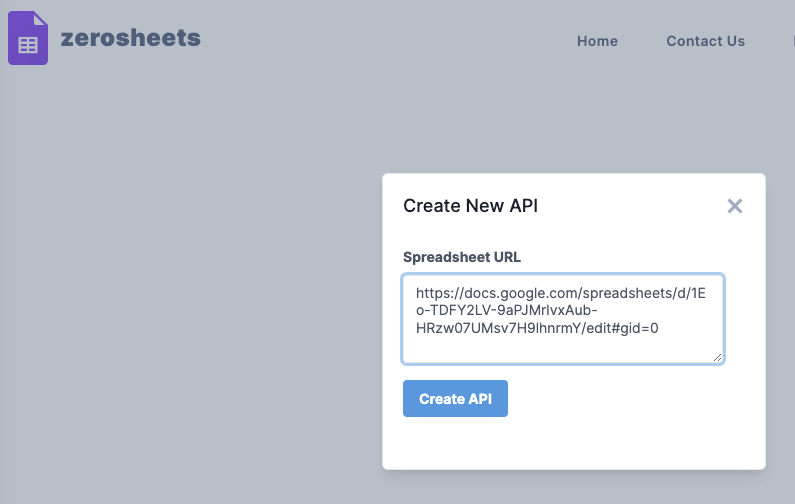This screenshot has height=504, width=795.
Task: Go to the Contact Us page
Action: (705, 41)
